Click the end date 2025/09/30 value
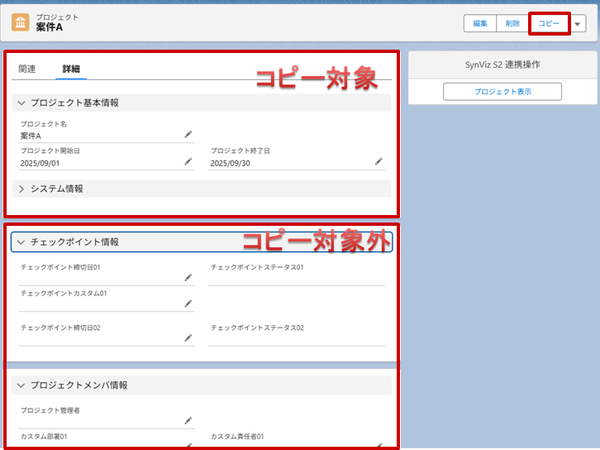600x450 pixels. [230, 163]
